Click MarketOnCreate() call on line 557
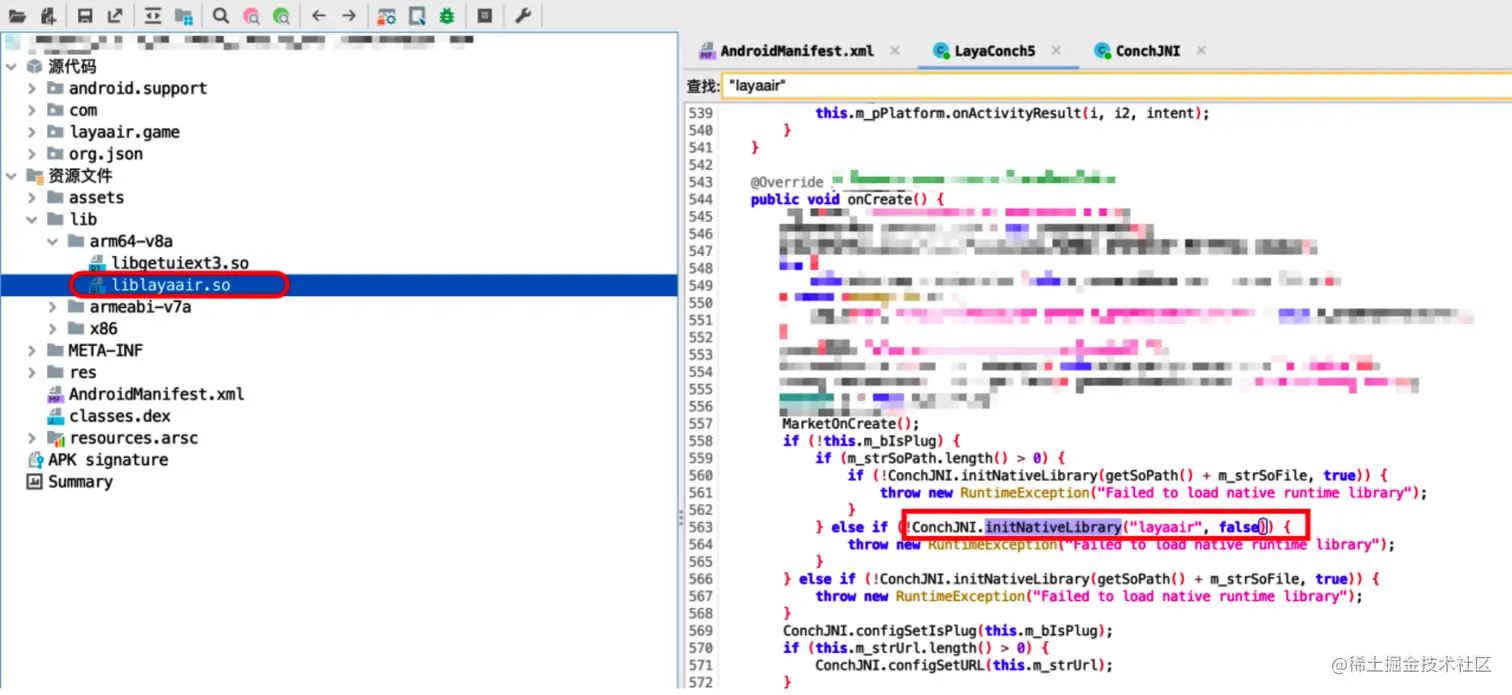This screenshot has height=695, width=1512. click(x=850, y=423)
